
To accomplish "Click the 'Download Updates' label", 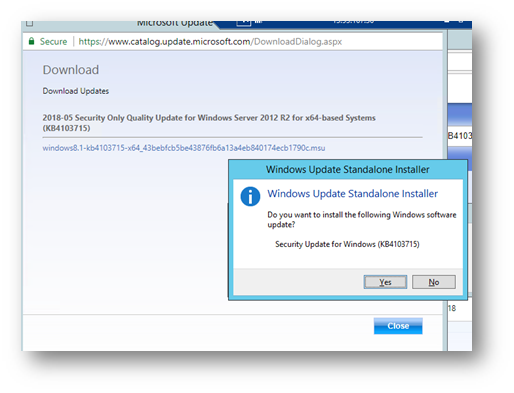I will click(x=76, y=91).
